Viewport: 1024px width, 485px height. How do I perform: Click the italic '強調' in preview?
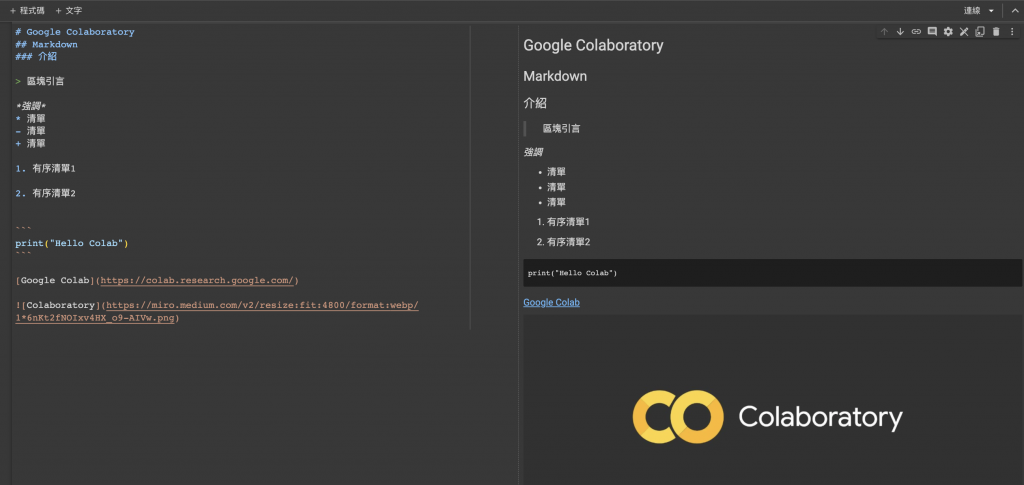[533, 152]
